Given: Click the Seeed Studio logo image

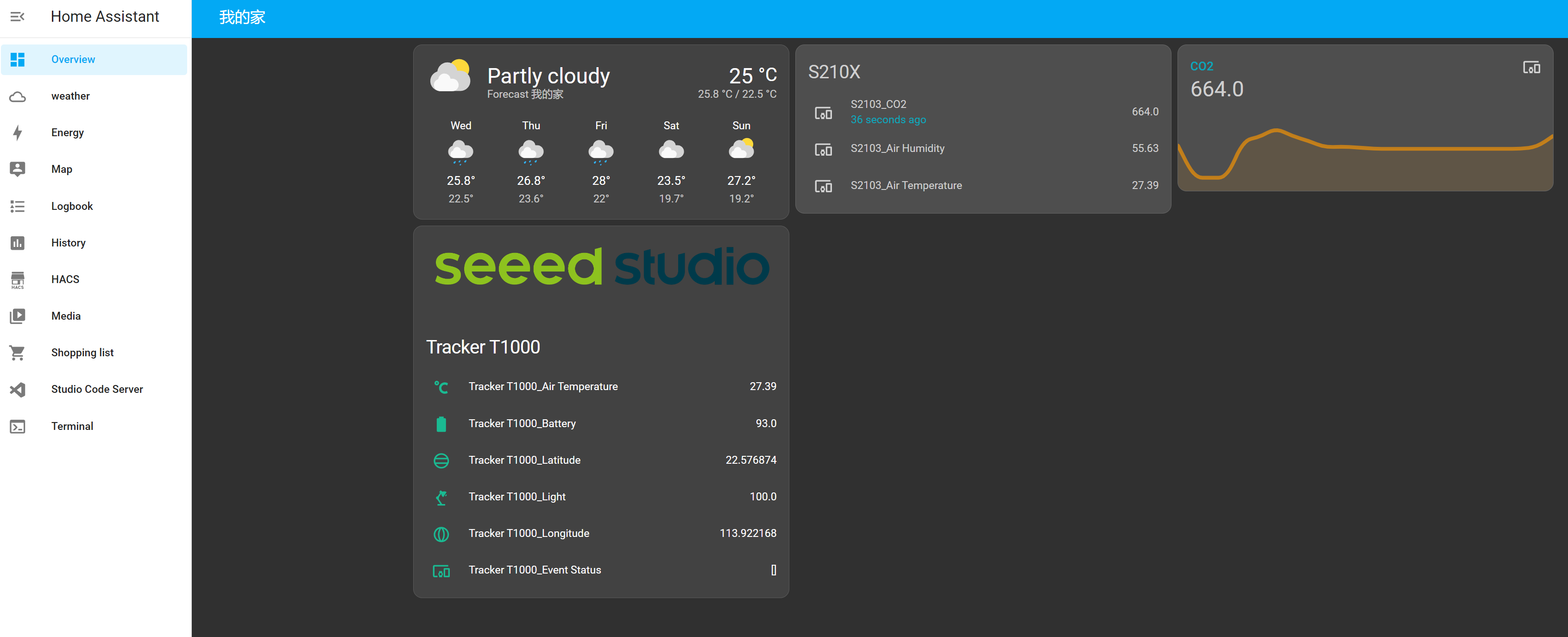Looking at the screenshot, I should [601, 266].
